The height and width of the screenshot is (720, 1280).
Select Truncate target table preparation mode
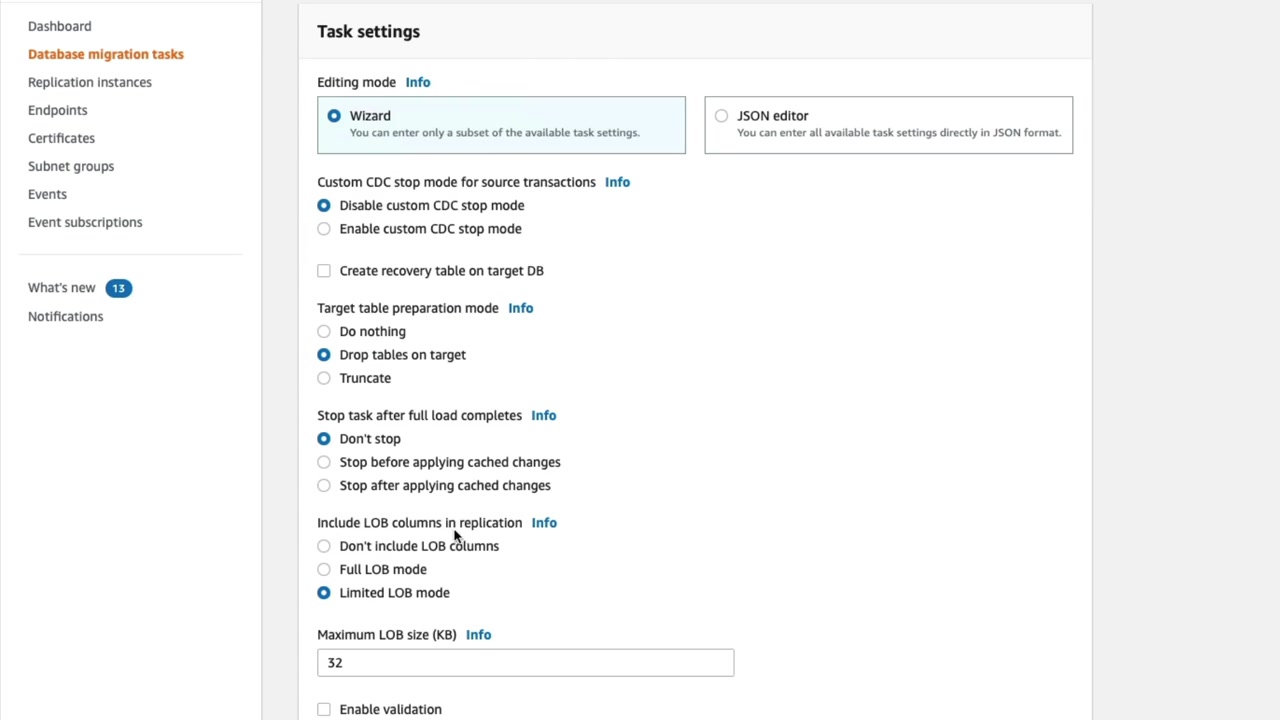click(x=324, y=378)
